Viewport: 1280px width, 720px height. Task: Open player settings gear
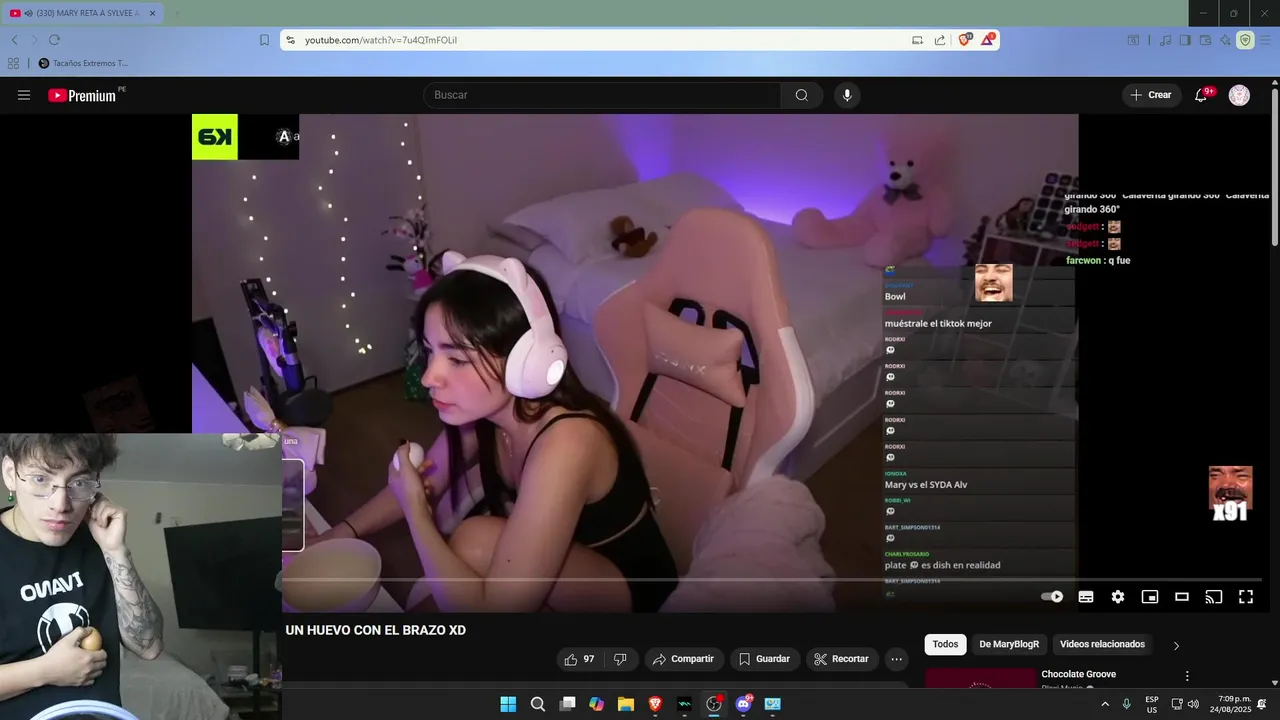[x=1118, y=597]
